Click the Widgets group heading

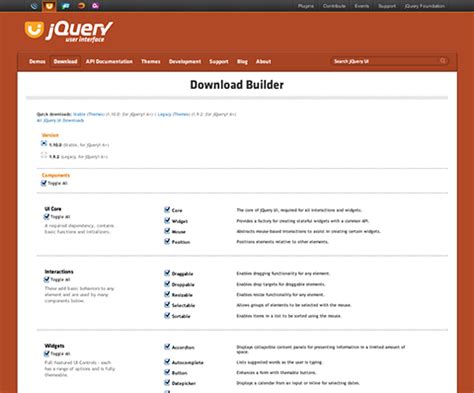point(54,346)
